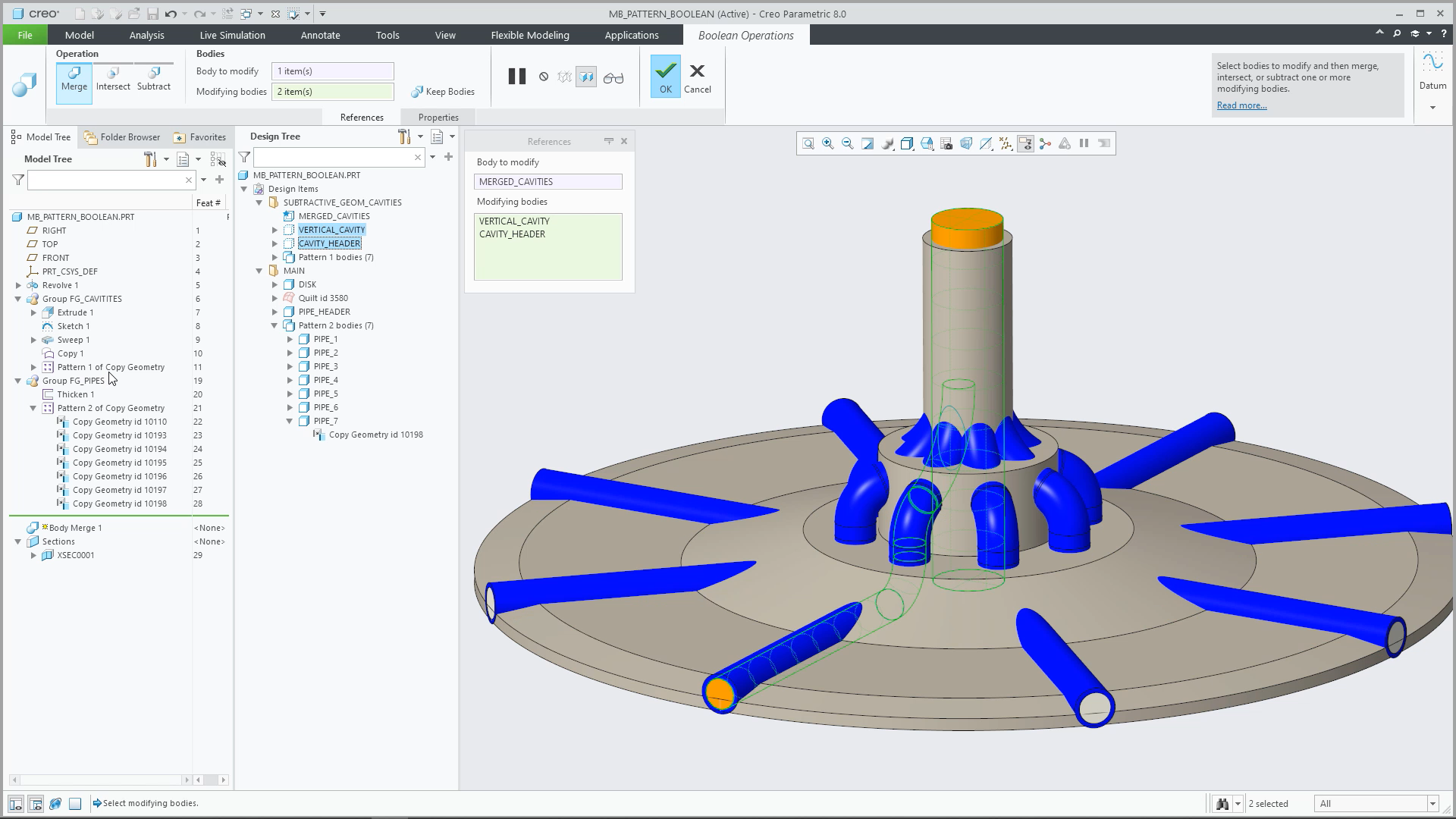Toggle the Keep Bodies option
This screenshot has height=819, width=1456.
443,92
